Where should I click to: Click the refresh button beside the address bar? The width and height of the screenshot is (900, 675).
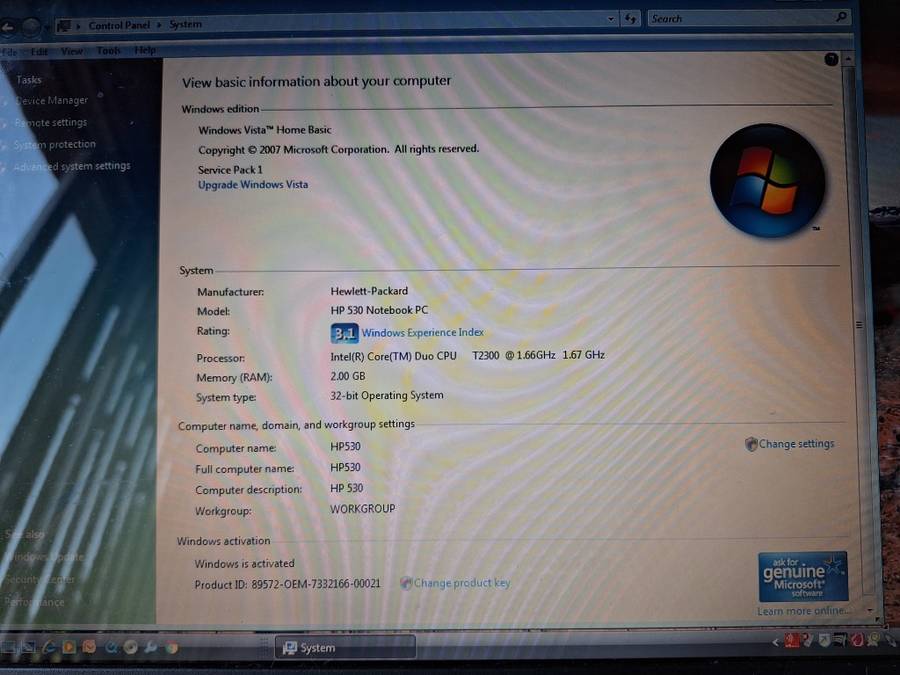pyautogui.click(x=631, y=19)
